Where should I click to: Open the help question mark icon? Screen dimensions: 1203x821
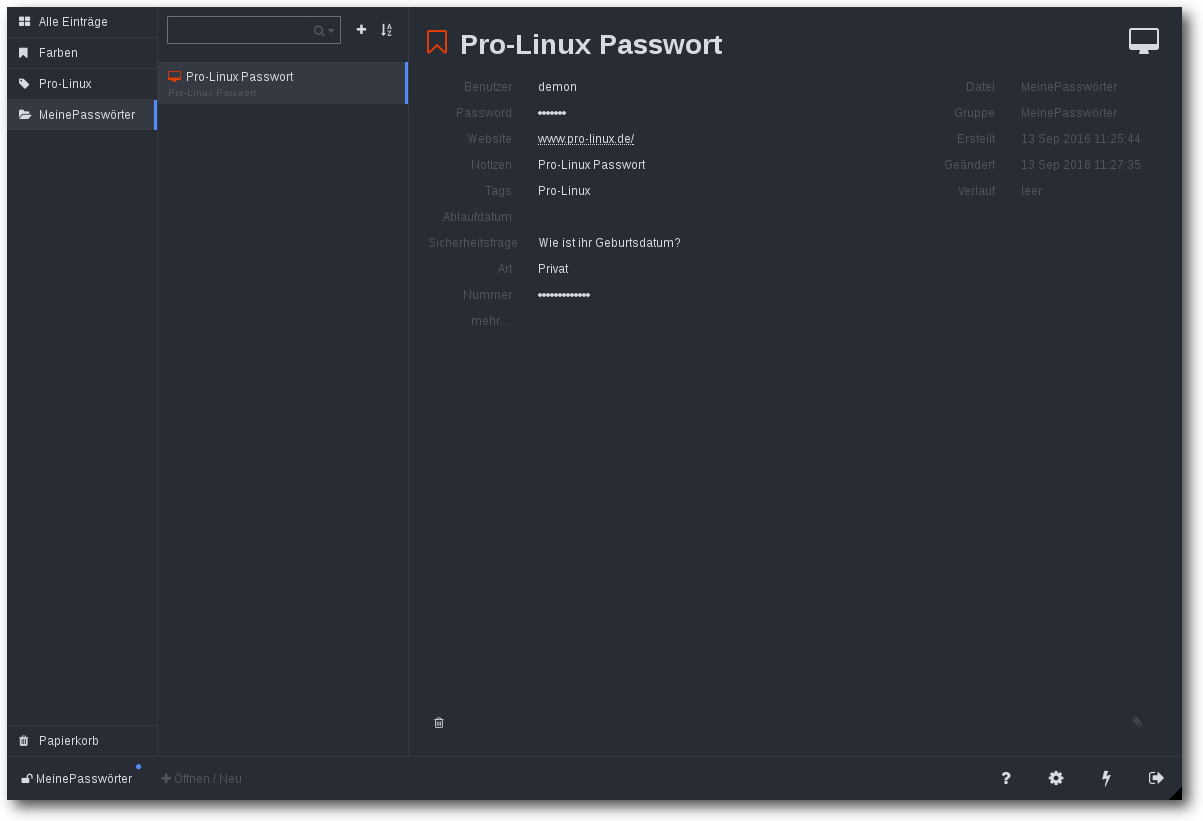pos(1006,778)
